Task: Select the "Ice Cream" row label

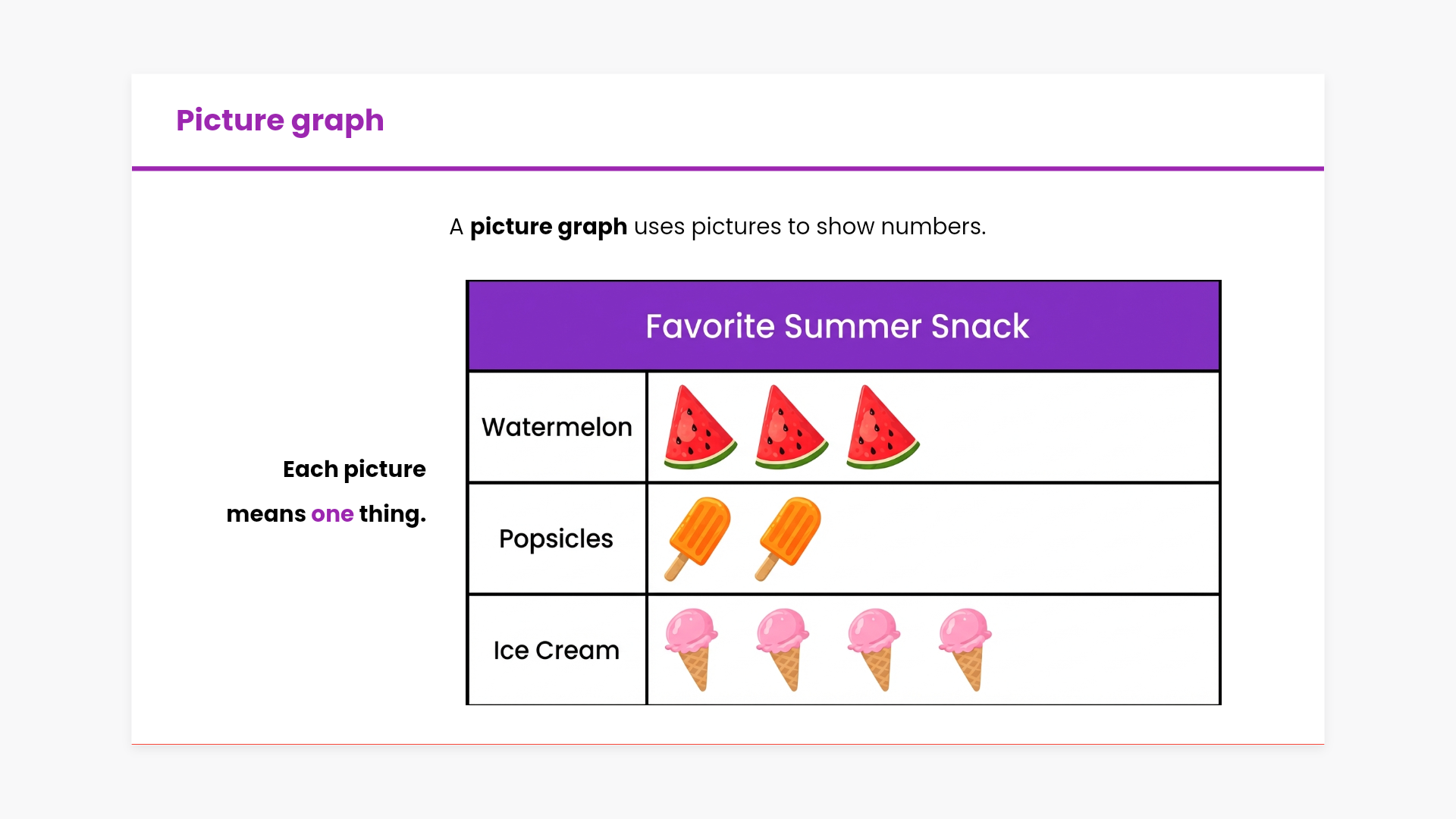Action: point(556,651)
